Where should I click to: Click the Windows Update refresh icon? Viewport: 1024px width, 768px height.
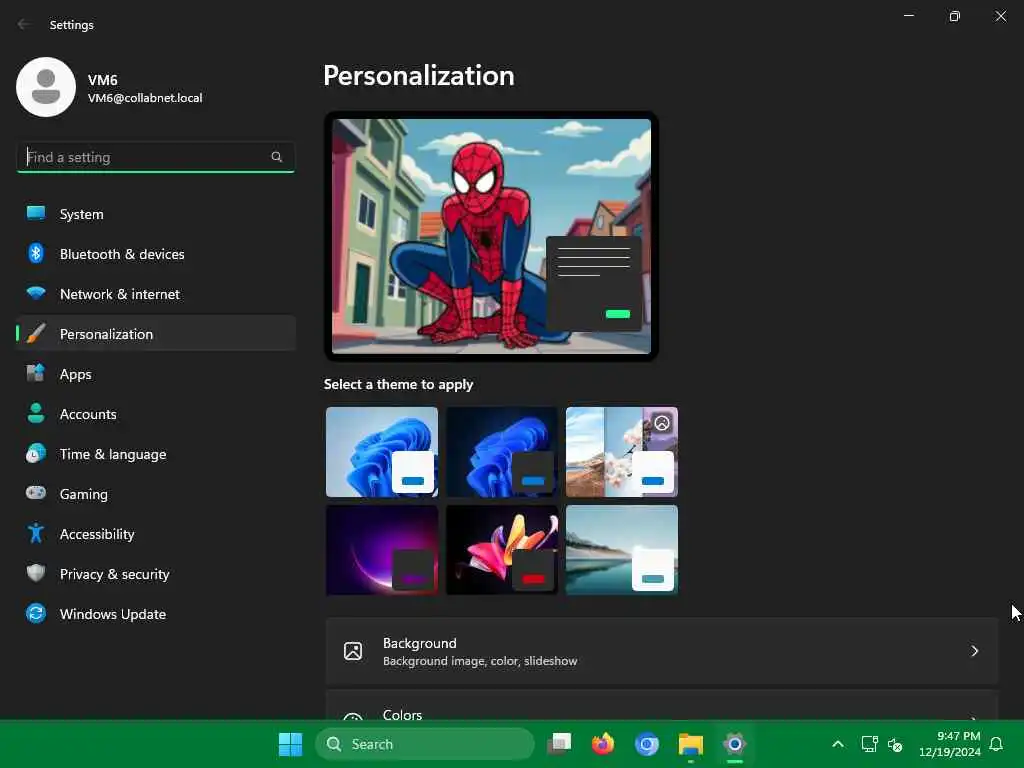tap(36, 613)
